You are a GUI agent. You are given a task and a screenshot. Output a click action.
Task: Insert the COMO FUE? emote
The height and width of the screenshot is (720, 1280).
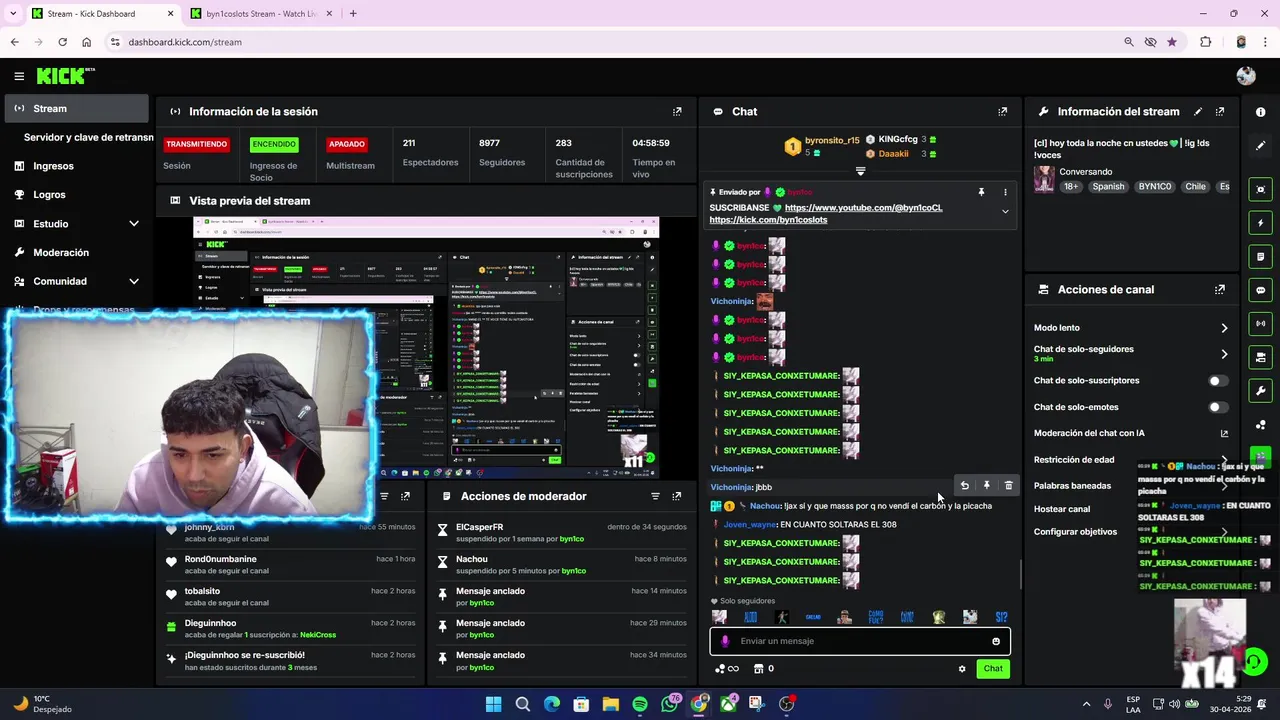[876, 617]
